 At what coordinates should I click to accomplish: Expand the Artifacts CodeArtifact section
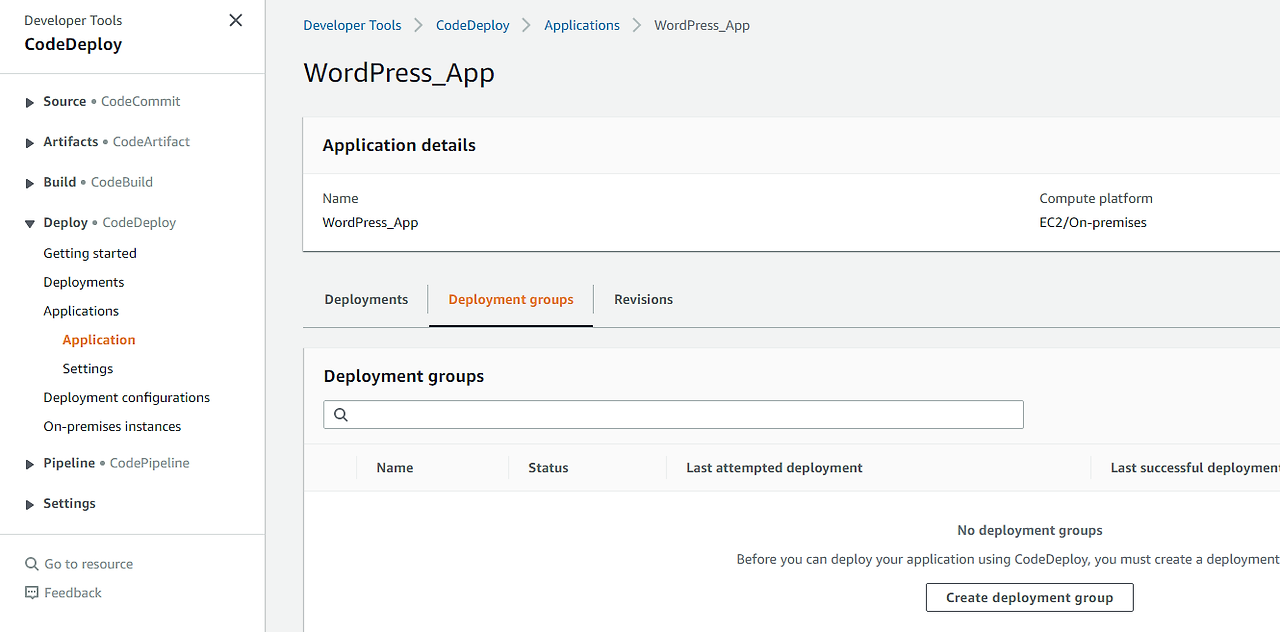click(30, 143)
